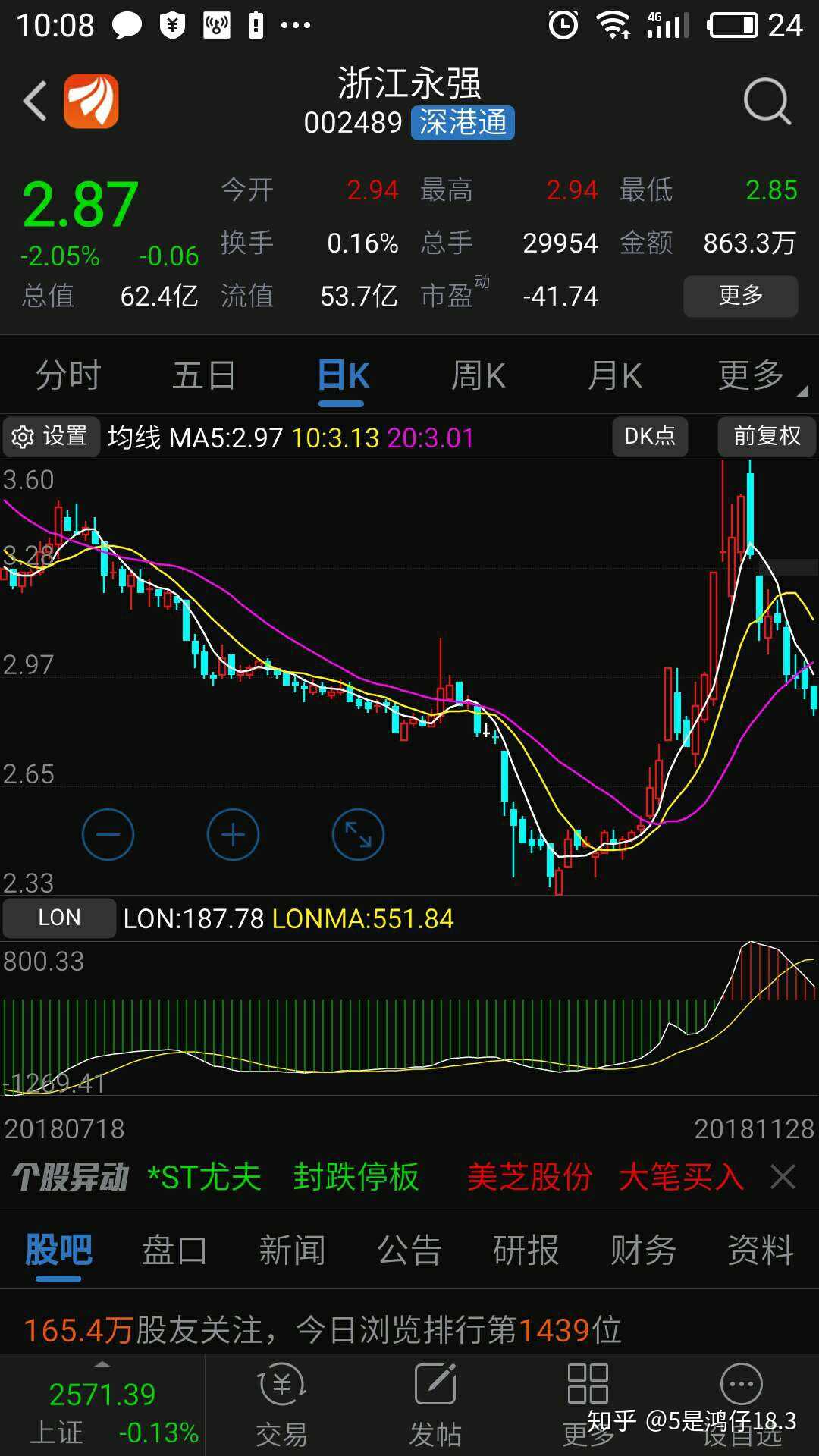Screen dimensions: 819x1456
Task: Tap the 个股异动 label
Action: pyautogui.click(x=71, y=1177)
